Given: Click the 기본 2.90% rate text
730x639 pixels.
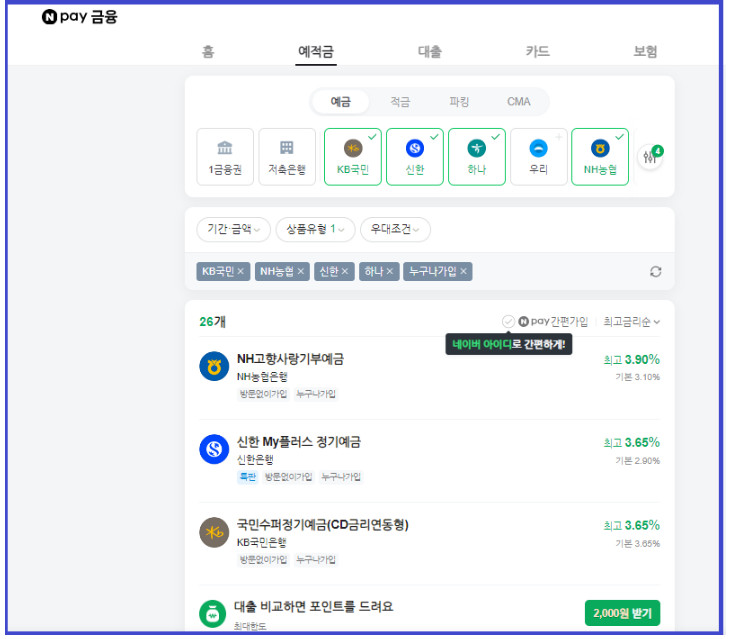Looking at the screenshot, I should pyautogui.click(x=637, y=461).
